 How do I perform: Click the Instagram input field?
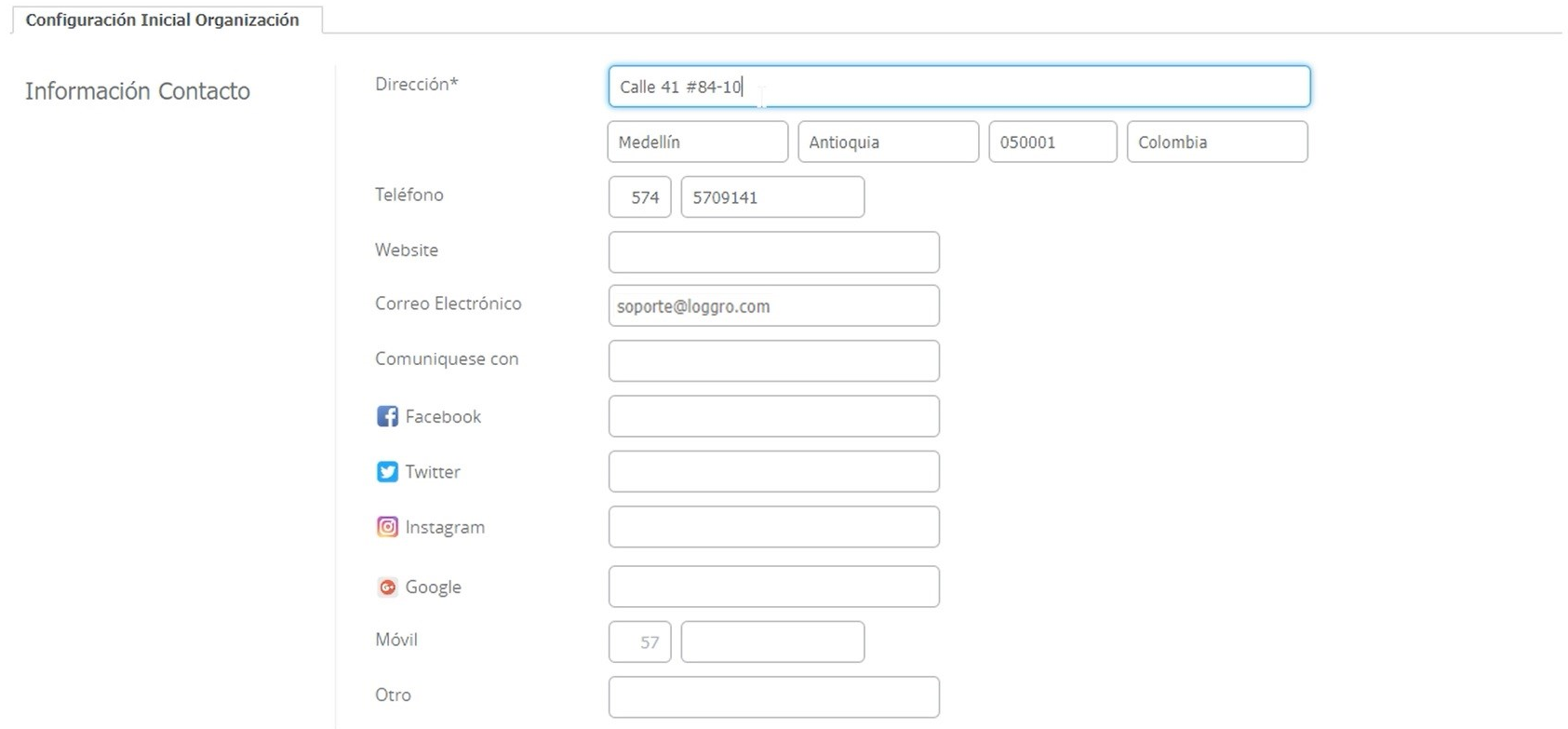click(773, 527)
